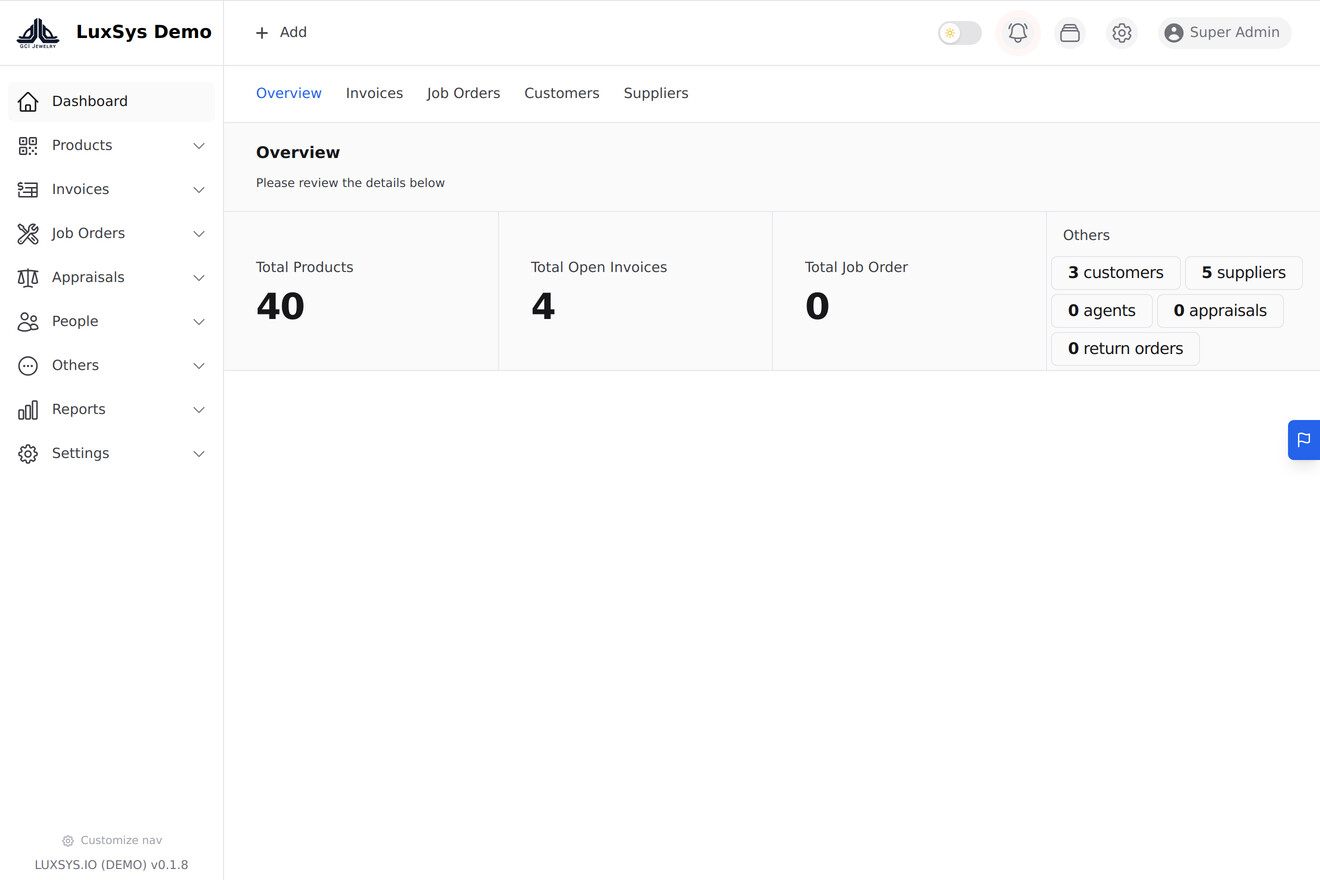Open the 3 customers chip
The image size is (1320, 880).
click(1116, 273)
